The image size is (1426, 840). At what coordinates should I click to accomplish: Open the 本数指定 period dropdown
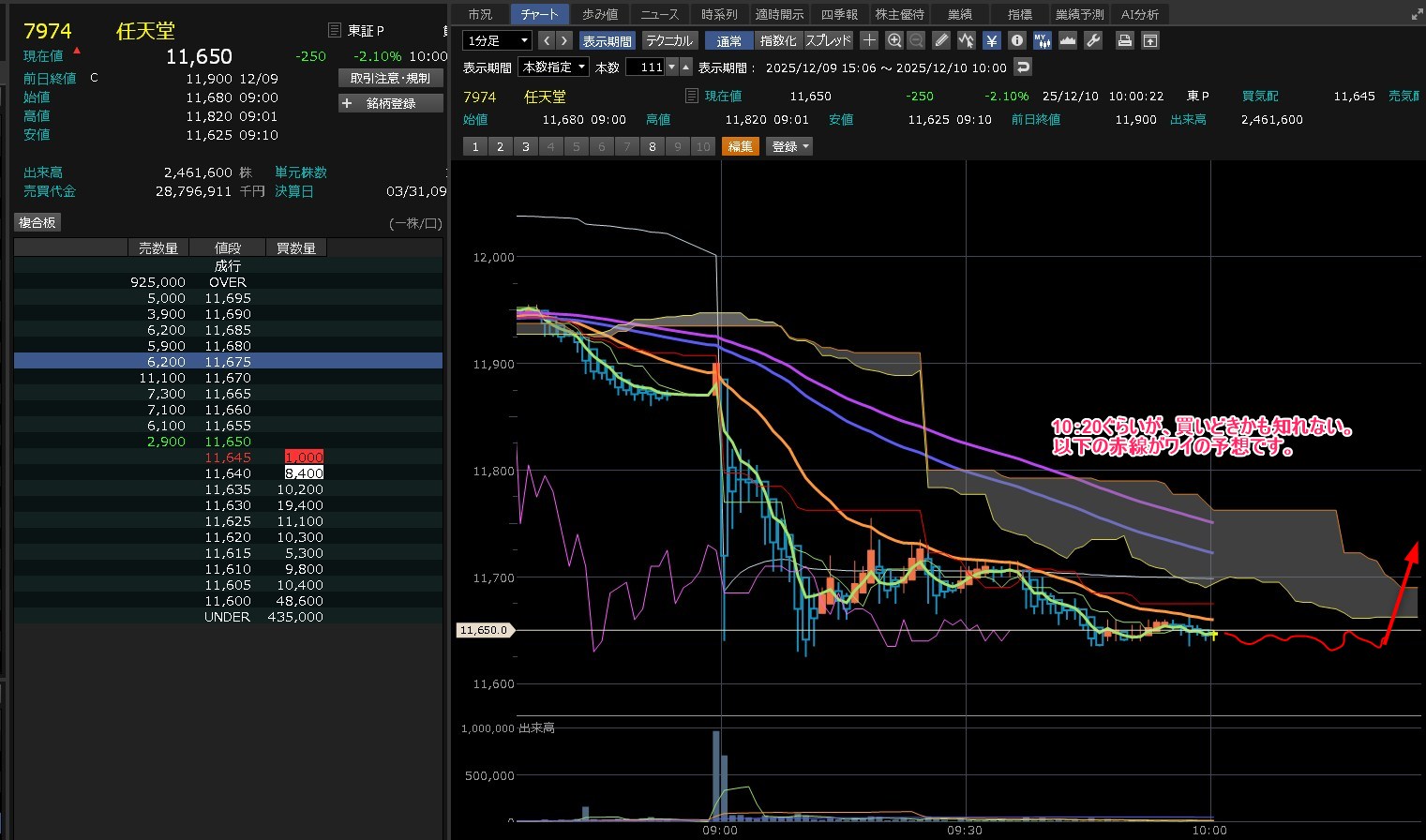pyautogui.click(x=554, y=67)
